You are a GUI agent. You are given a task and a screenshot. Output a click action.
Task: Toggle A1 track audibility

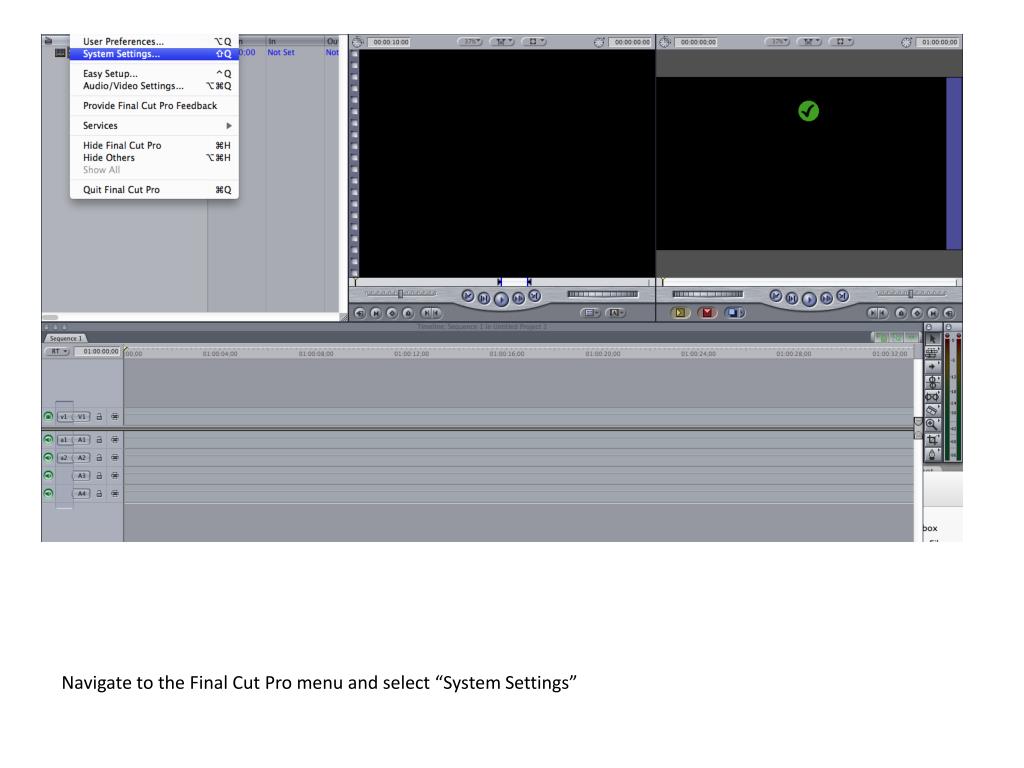click(48, 440)
